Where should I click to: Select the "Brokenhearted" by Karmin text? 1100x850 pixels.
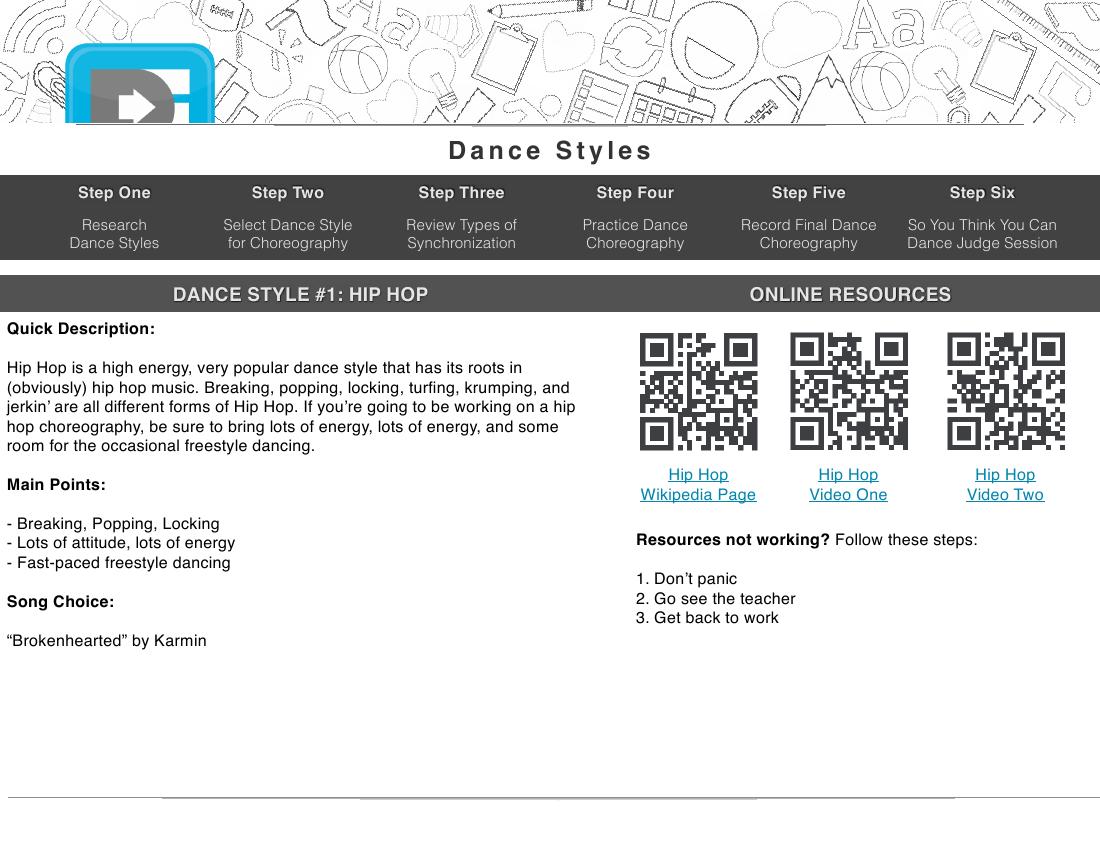click(107, 641)
